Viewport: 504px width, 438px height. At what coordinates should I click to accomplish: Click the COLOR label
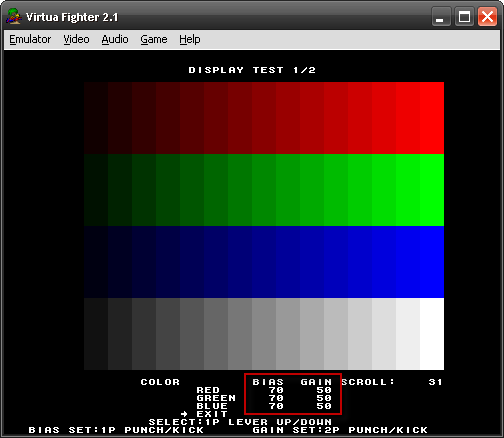tap(160, 382)
